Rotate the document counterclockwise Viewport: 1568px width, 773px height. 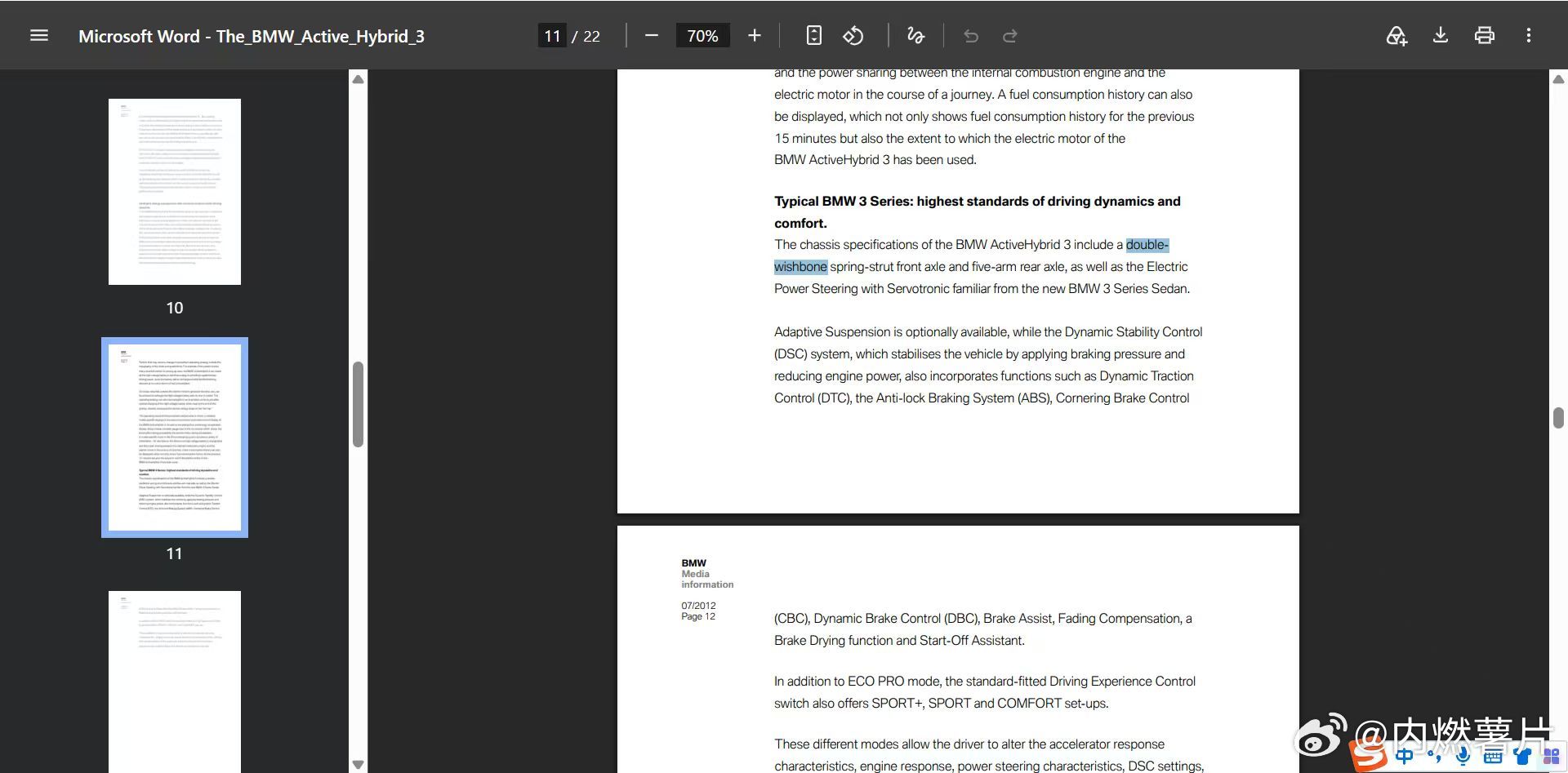pyautogui.click(x=853, y=36)
